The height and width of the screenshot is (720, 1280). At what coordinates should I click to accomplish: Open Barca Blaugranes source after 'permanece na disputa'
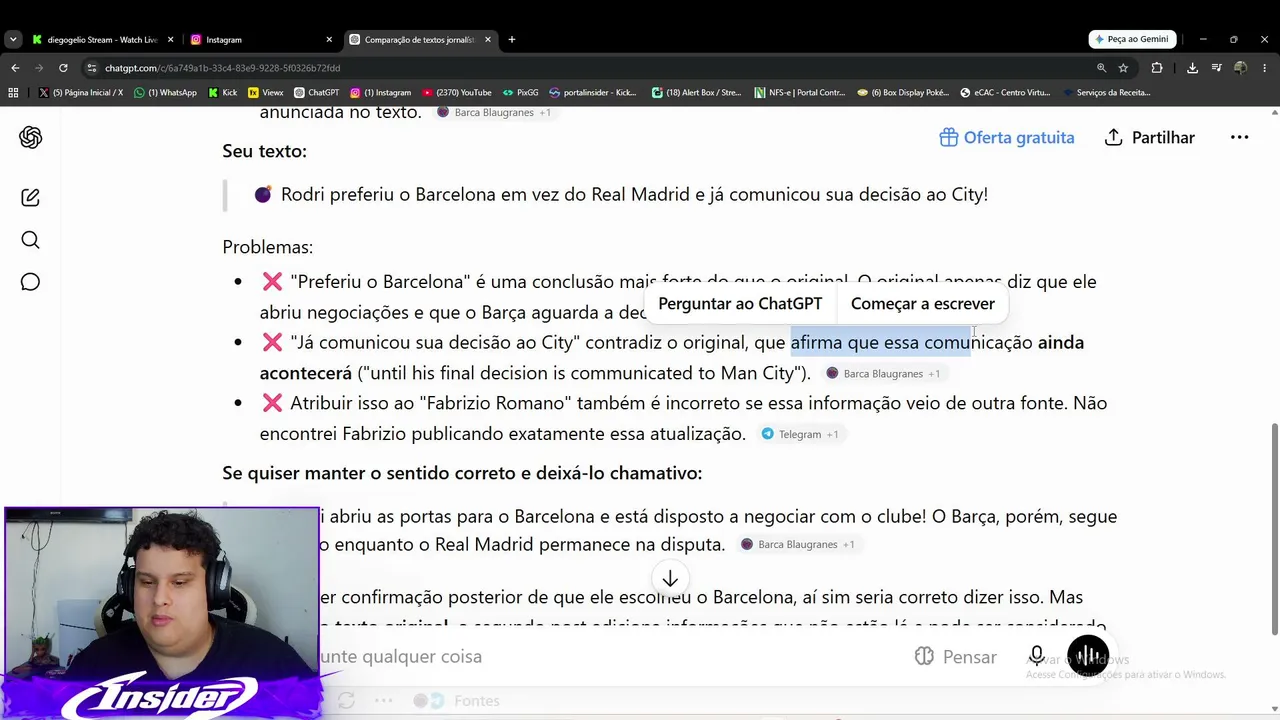tap(797, 545)
